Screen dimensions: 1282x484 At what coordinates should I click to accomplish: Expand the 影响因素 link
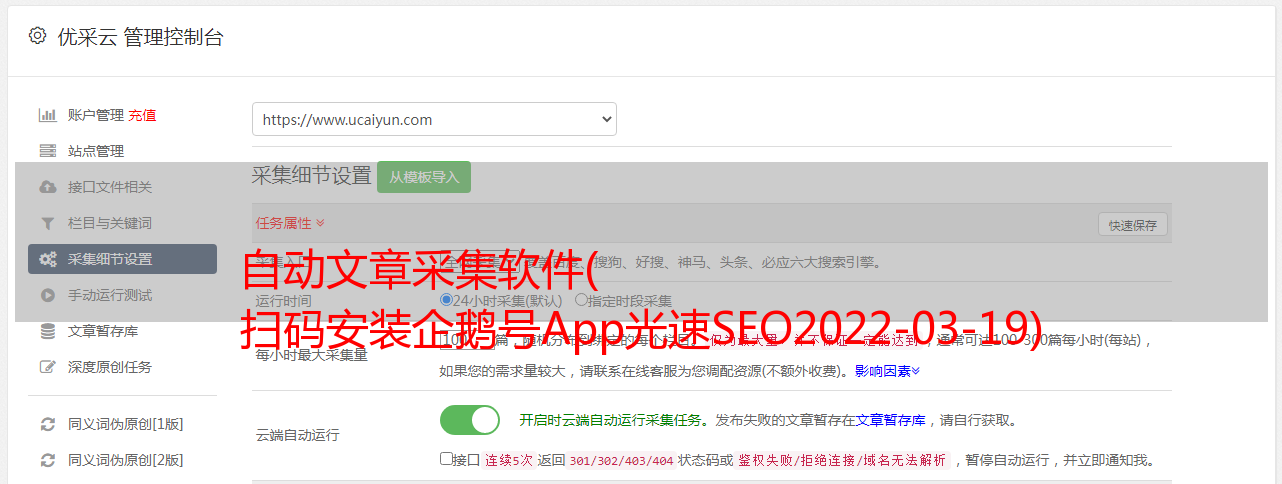887,371
